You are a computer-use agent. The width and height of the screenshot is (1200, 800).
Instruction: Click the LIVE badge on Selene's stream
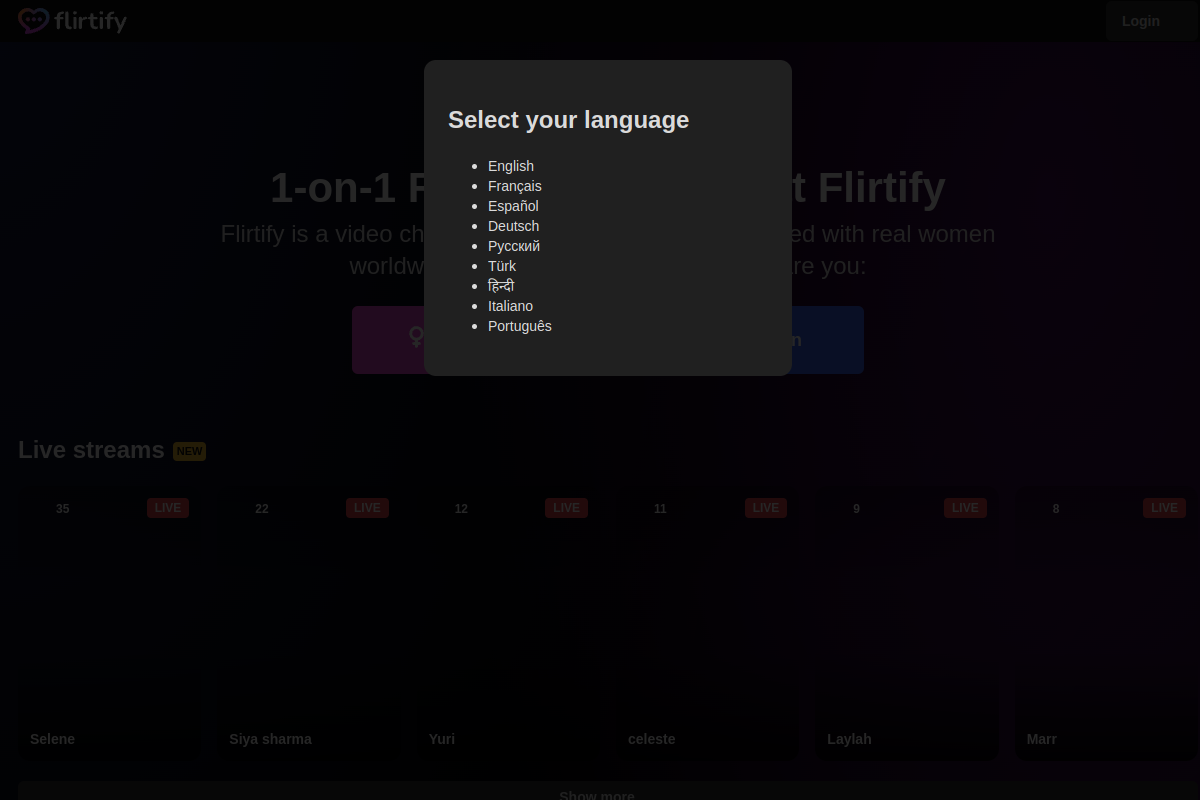[167, 508]
